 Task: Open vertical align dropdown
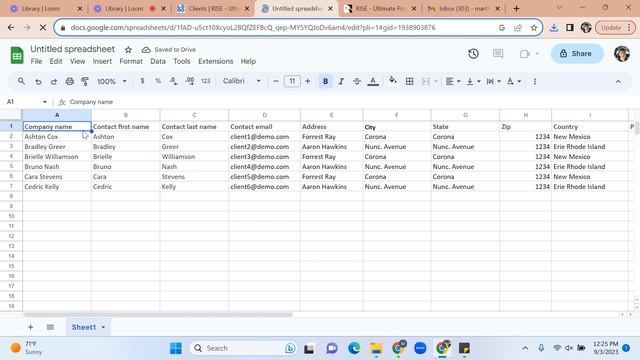[x=473, y=81]
